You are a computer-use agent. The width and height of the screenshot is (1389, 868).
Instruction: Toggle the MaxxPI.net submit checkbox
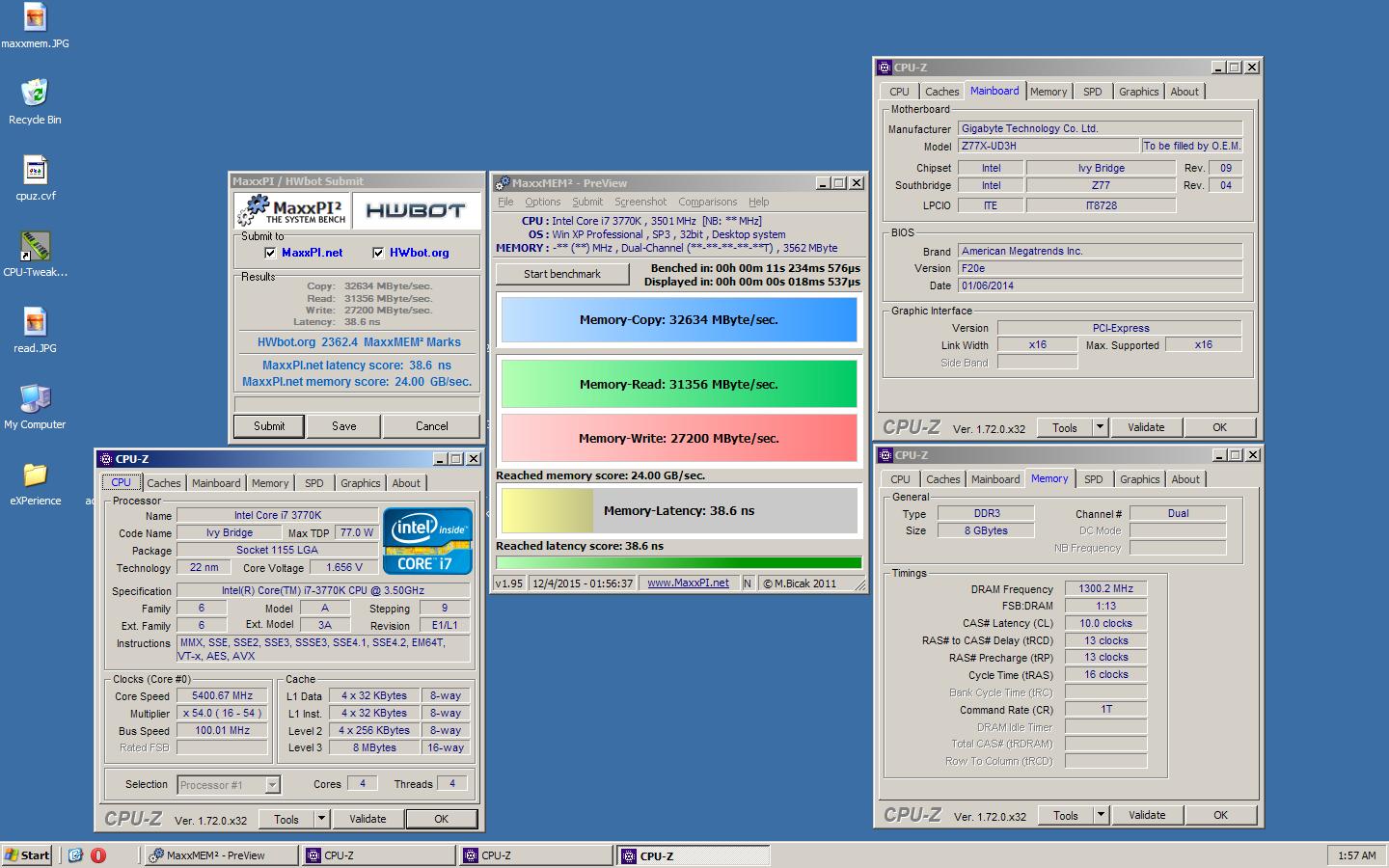270,253
